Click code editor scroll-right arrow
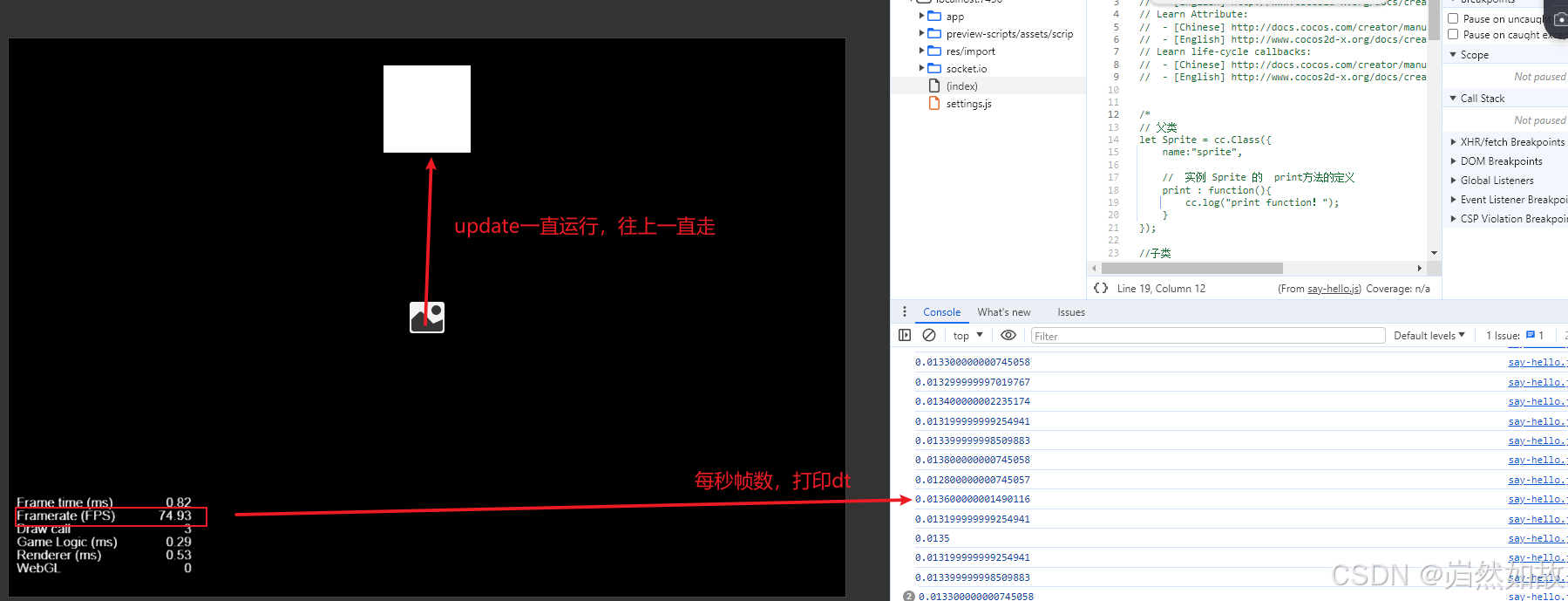The height and width of the screenshot is (601, 1568). (x=1420, y=268)
